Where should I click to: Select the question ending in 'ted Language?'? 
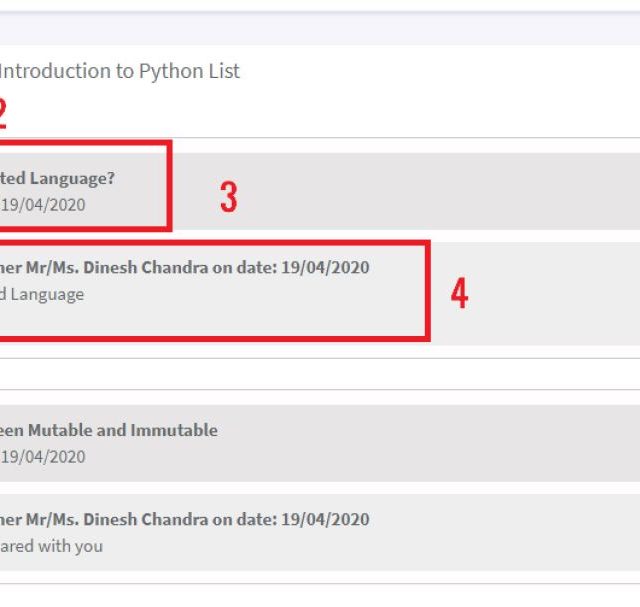[57, 178]
